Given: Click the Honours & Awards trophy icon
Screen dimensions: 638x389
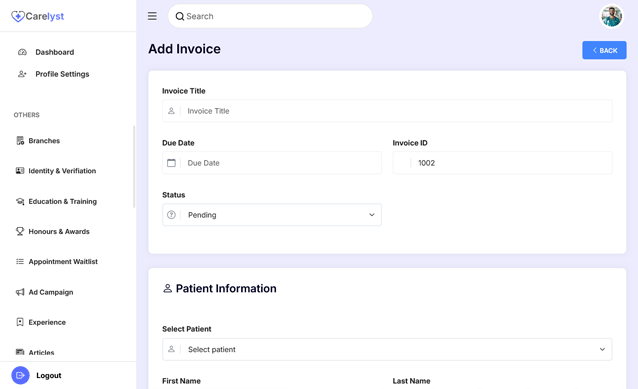Looking at the screenshot, I should (20, 232).
